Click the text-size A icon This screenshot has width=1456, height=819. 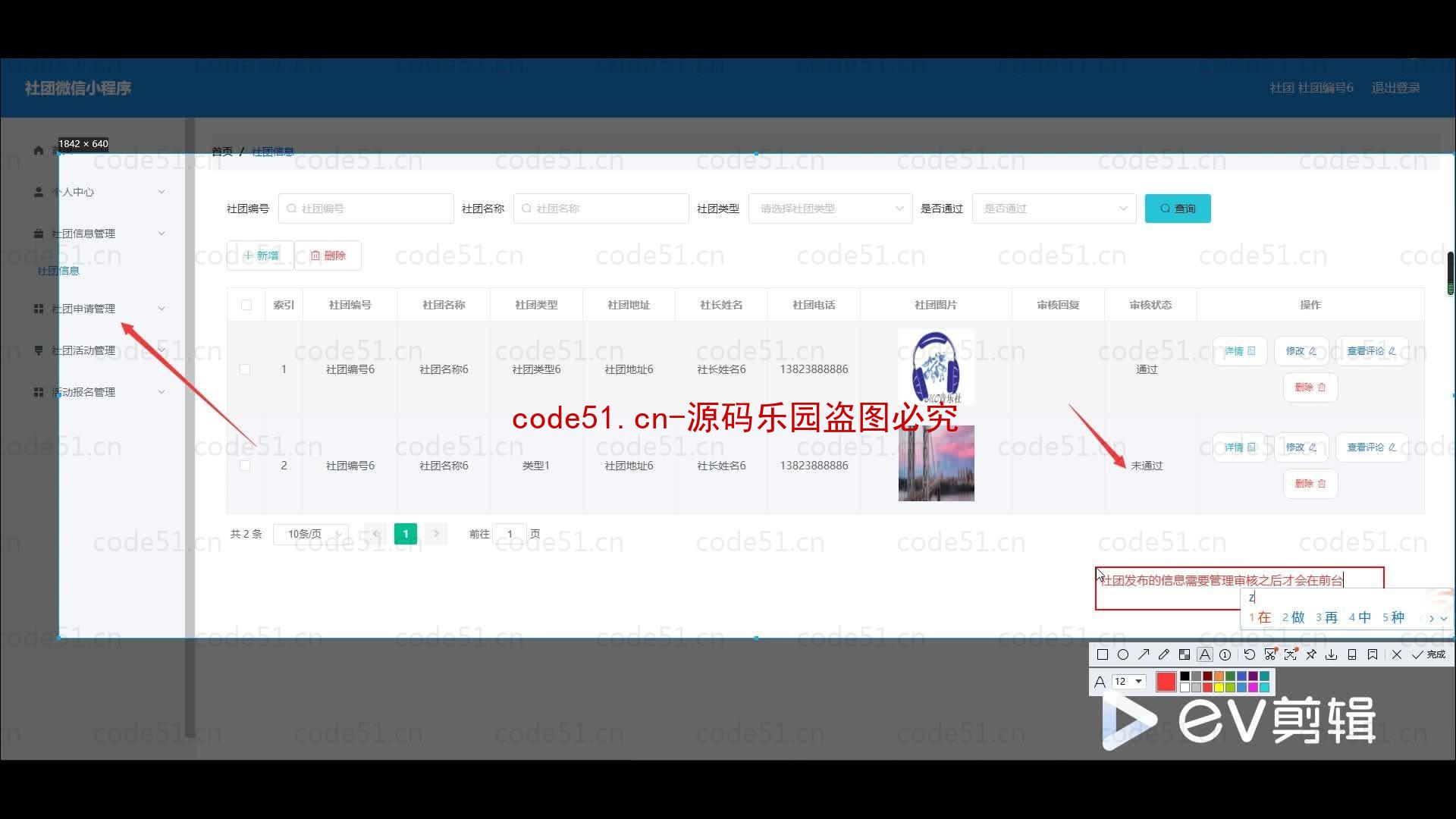1100,682
